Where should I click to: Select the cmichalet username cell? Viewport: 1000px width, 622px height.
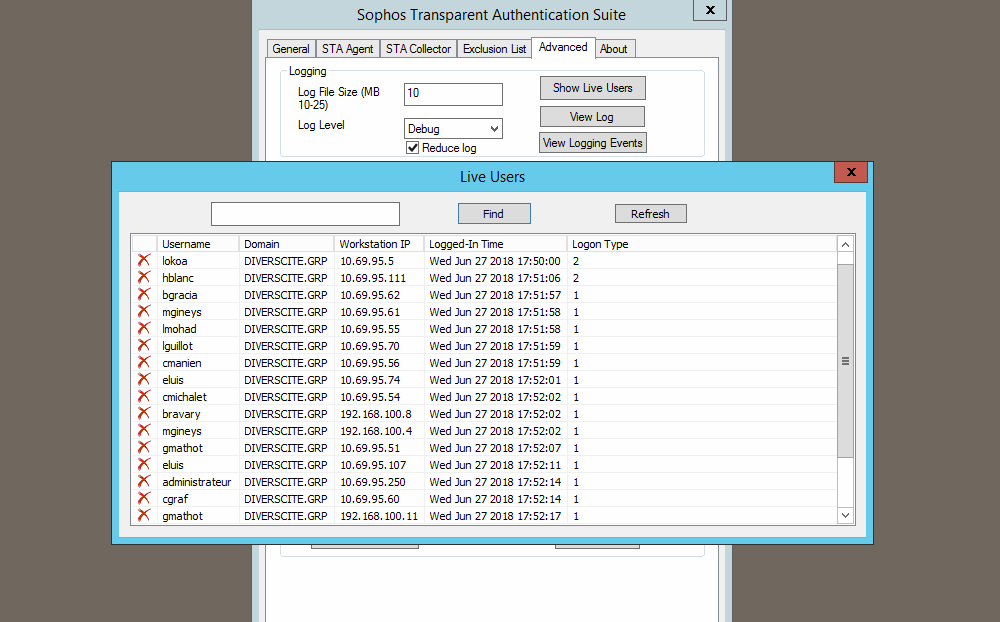coord(184,397)
